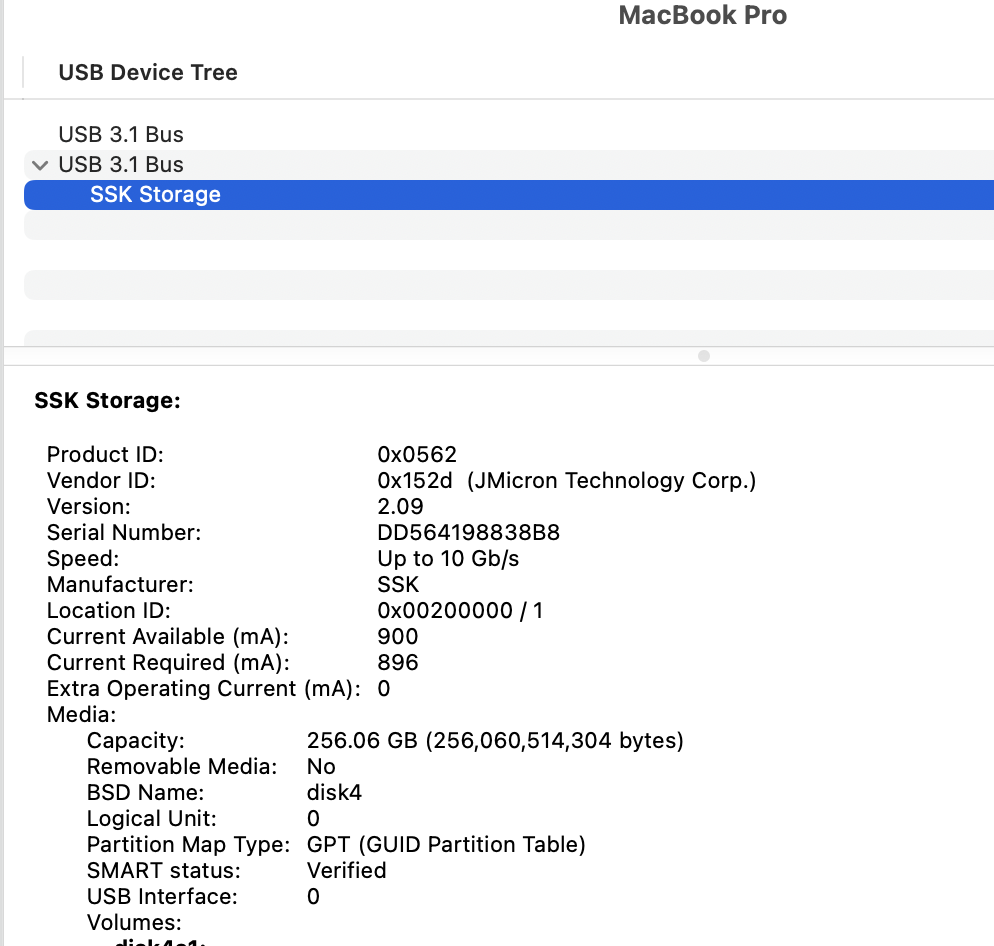
Task: Click the Location ID value 0x00200000 / 1
Action: [460, 611]
